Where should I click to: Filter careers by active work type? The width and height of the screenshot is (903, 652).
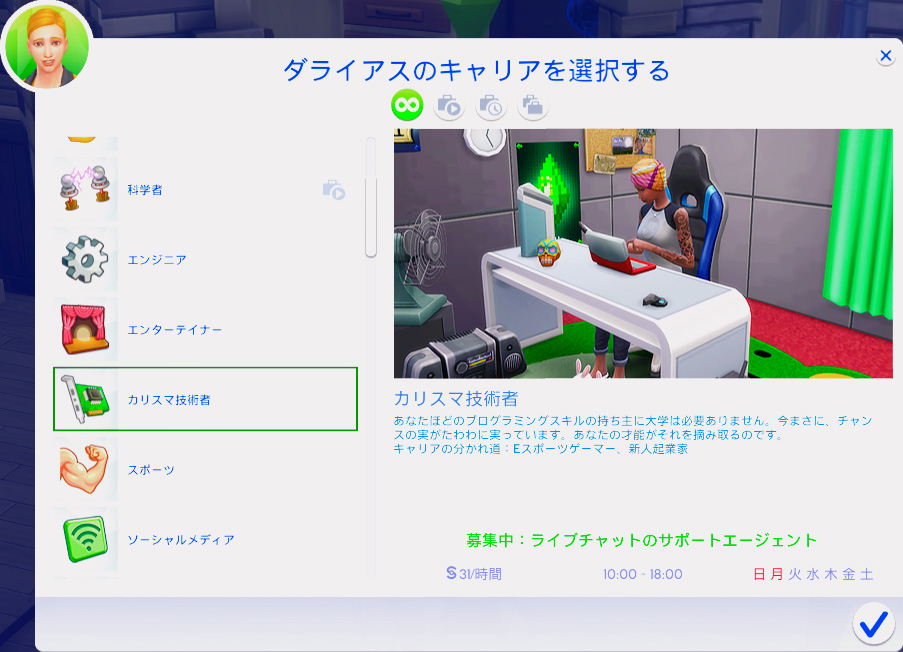point(449,106)
